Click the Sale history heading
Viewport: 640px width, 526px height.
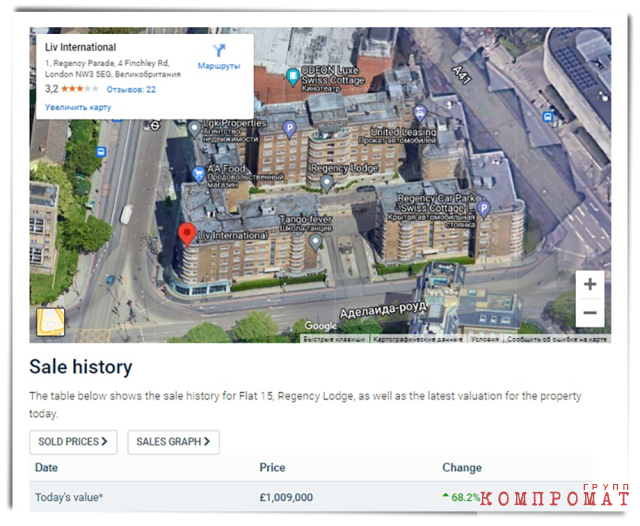click(81, 367)
